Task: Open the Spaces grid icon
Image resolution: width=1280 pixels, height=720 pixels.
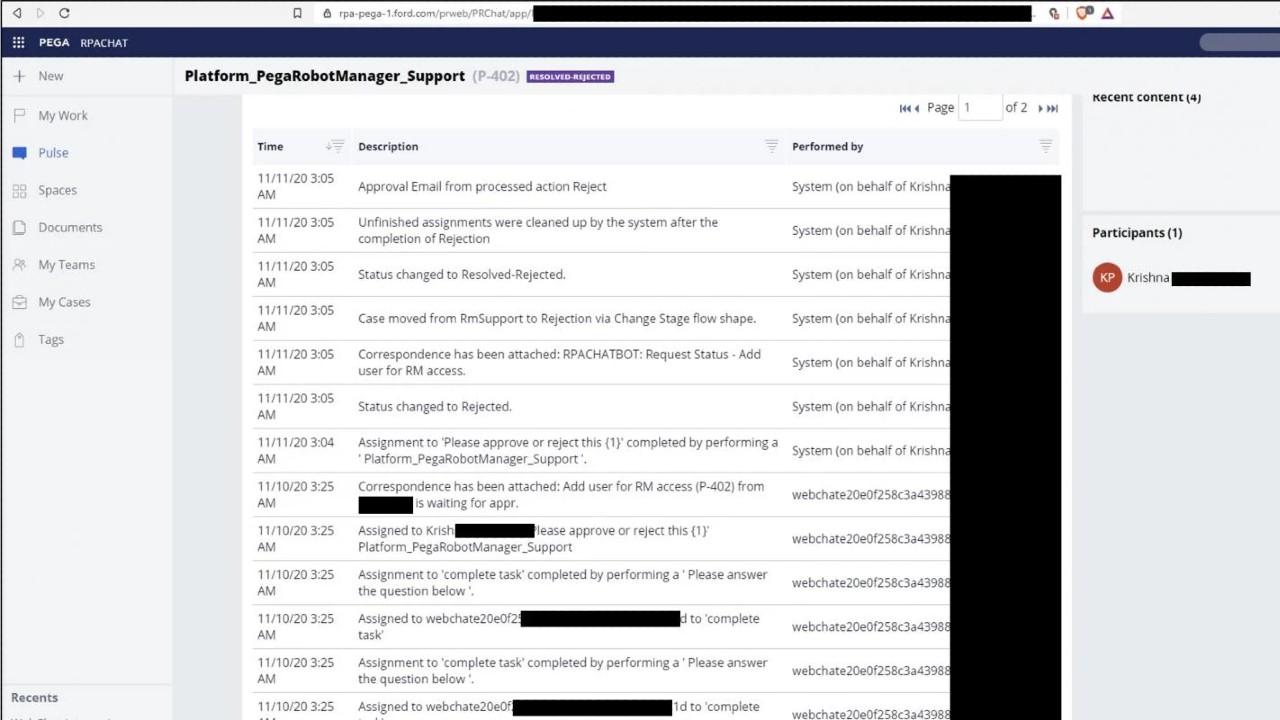Action: [19, 190]
